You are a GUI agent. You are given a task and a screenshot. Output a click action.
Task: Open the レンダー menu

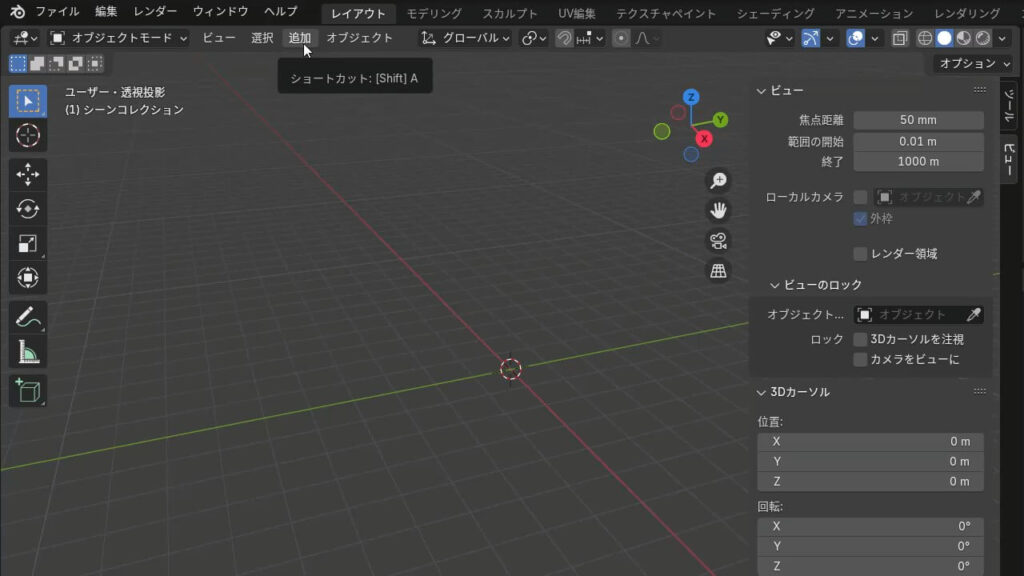[155, 12]
